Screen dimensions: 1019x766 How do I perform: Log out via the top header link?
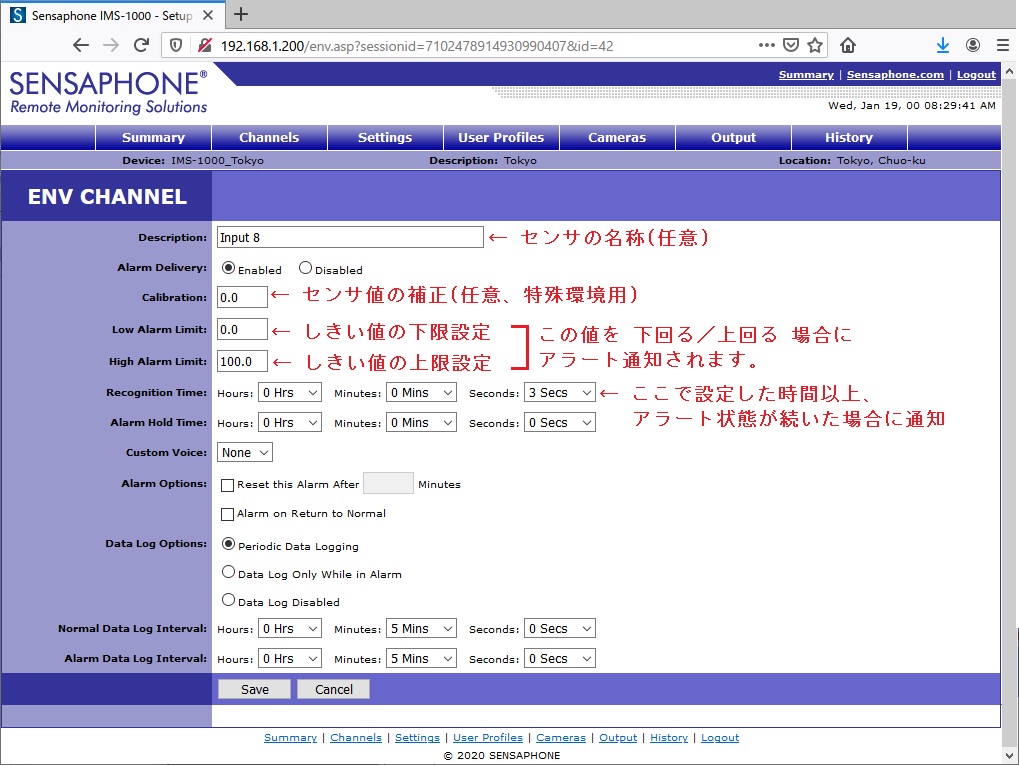[976, 75]
